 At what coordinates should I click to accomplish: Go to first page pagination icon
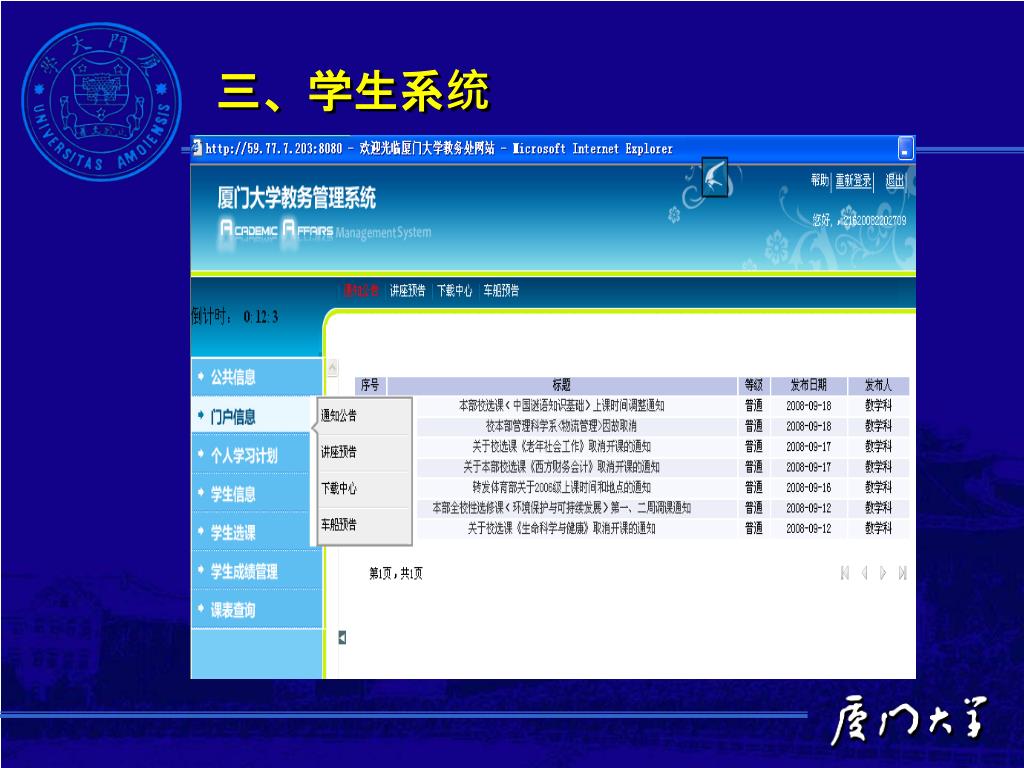click(x=845, y=573)
